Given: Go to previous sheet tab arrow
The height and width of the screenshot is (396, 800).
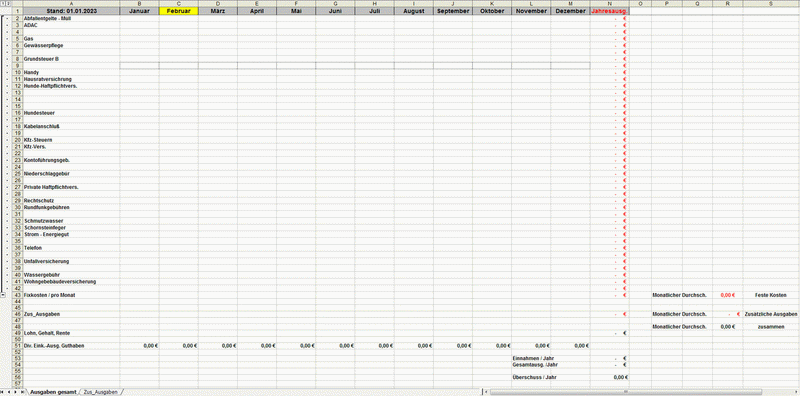Looking at the screenshot, I should tap(9, 392).
